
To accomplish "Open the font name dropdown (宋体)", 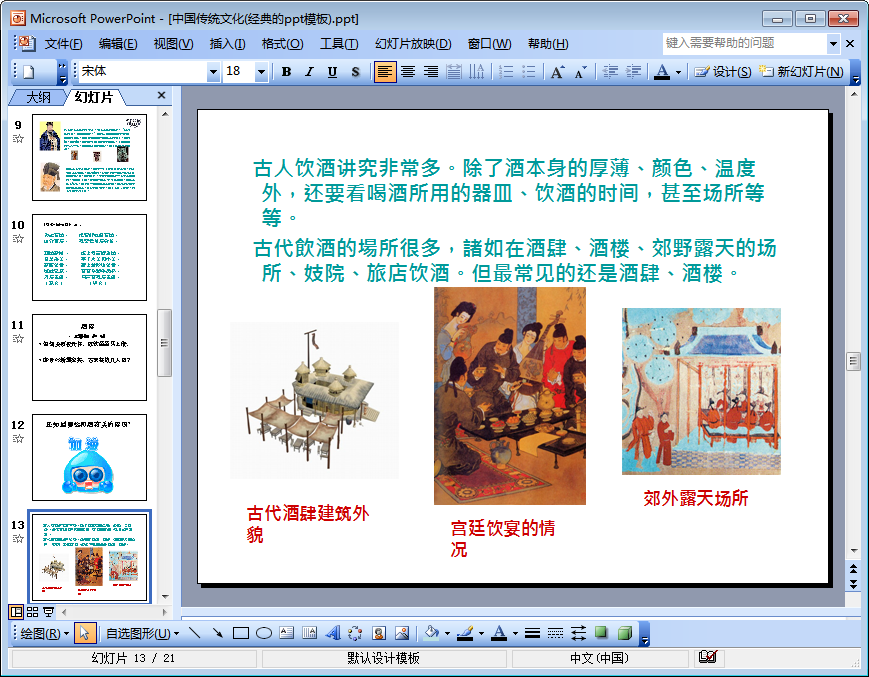I will [x=213, y=71].
